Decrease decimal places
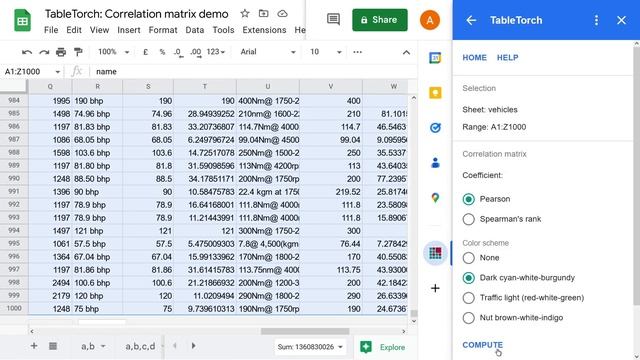Image resolution: width=640 pixels, height=360 pixels. pyautogui.click(x=178, y=52)
